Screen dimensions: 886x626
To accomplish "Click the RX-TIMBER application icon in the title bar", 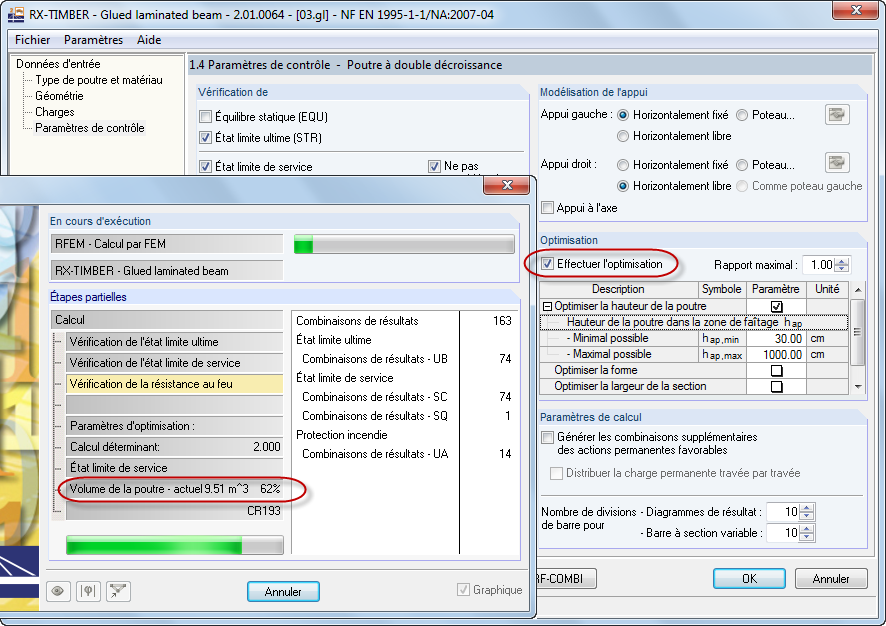I will (x=14, y=13).
